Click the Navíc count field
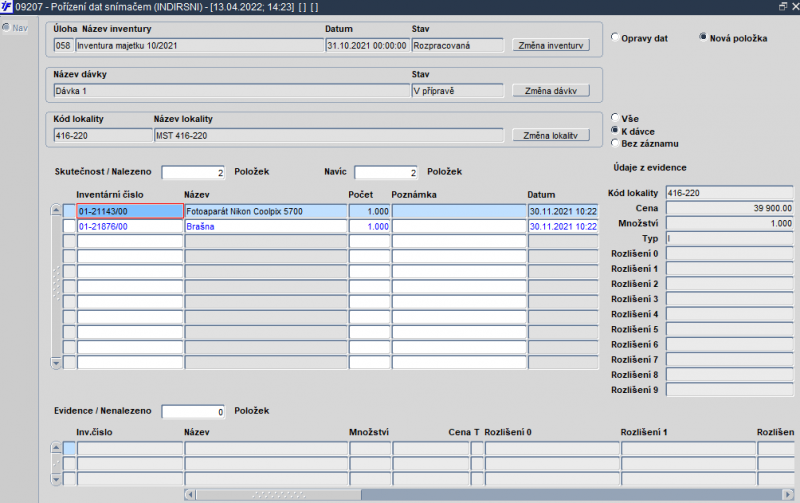Screen dimensions: 800x503 (x=386, y=172)
